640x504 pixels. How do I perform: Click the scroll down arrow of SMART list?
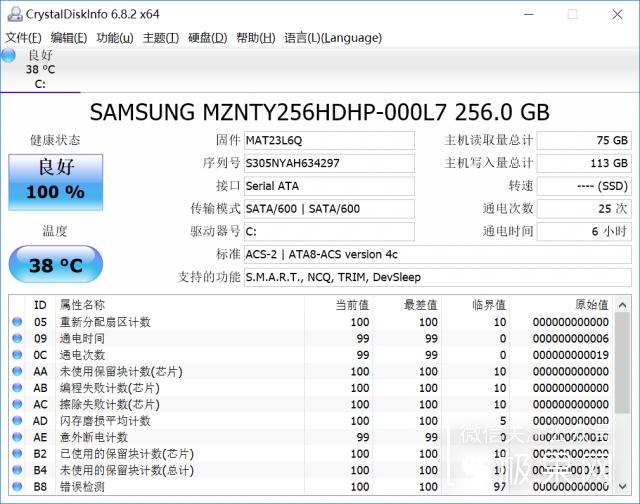click(x=622, y=486)
